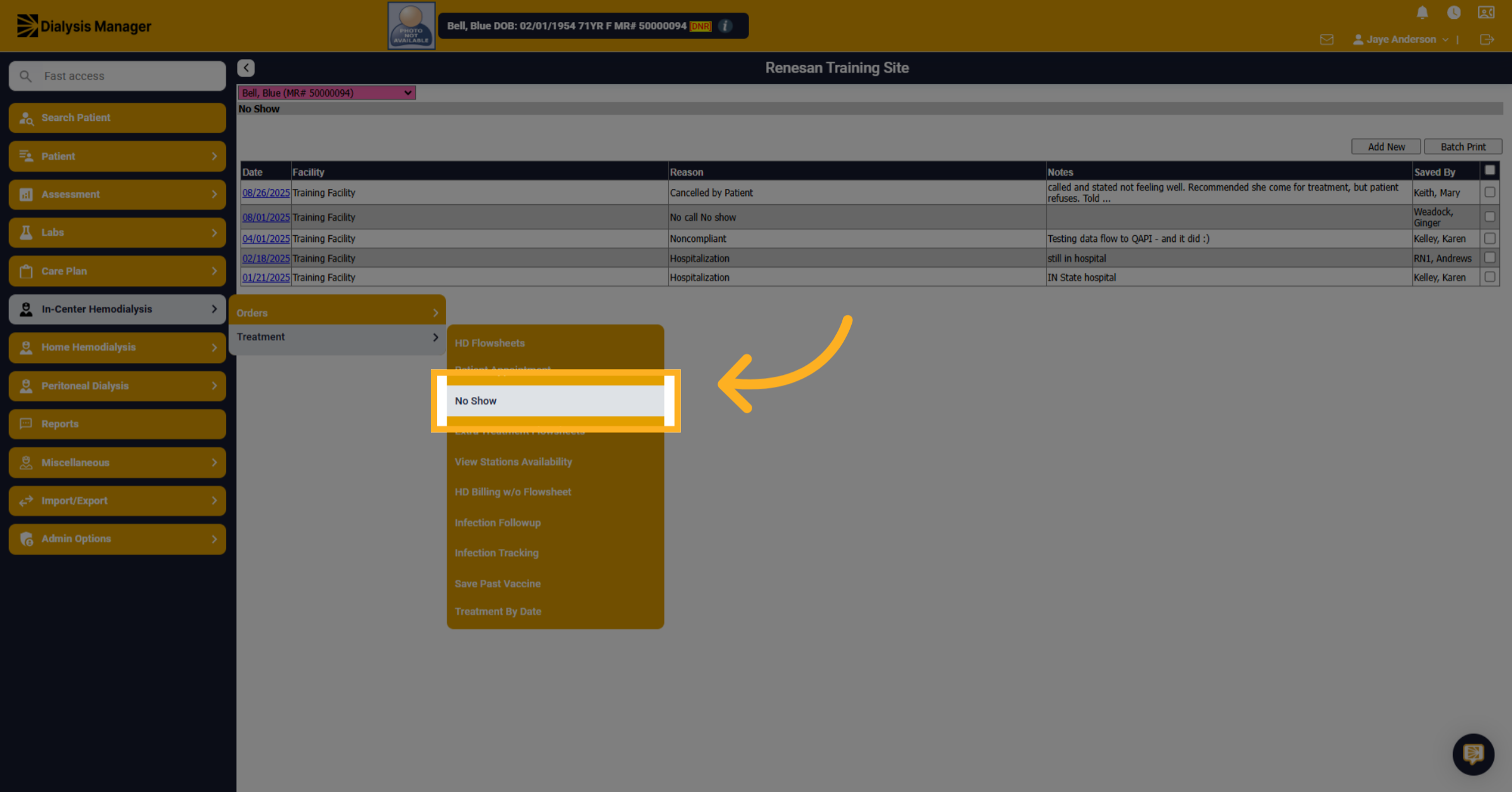Click the Fast access search field
1512x792 pixels.
pyautogui.click(x=118, y=76)
